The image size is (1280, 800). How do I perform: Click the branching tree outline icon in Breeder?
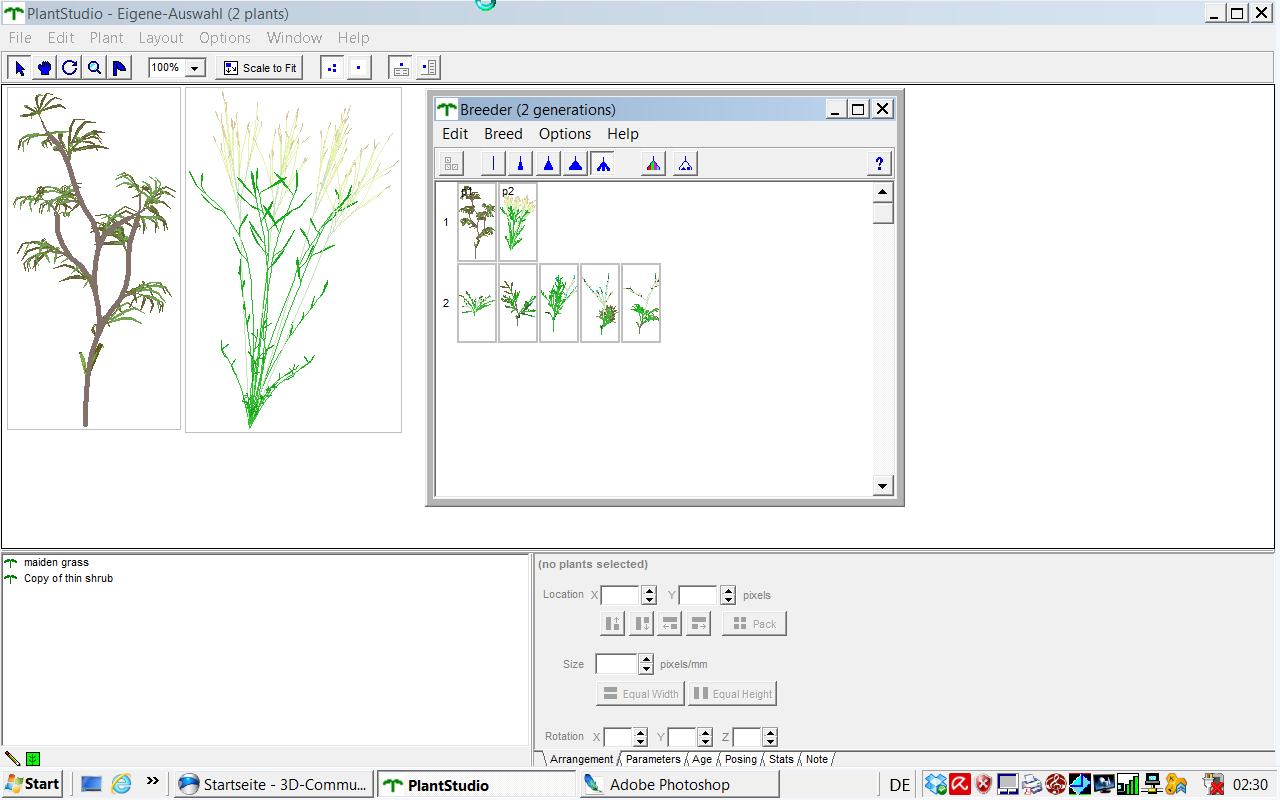(x=685, y=164)
